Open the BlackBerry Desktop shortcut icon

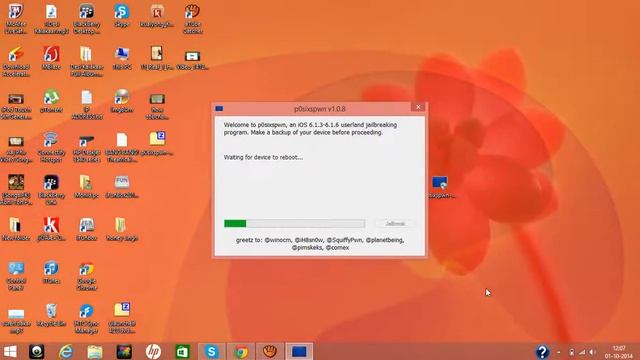87,18
